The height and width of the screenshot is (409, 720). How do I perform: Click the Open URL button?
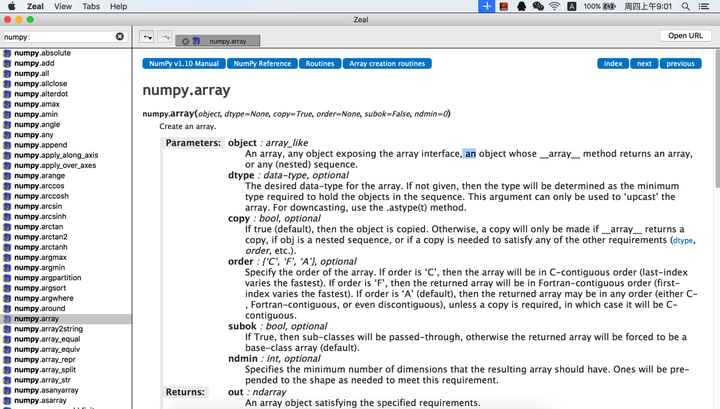tap(685, 35)
